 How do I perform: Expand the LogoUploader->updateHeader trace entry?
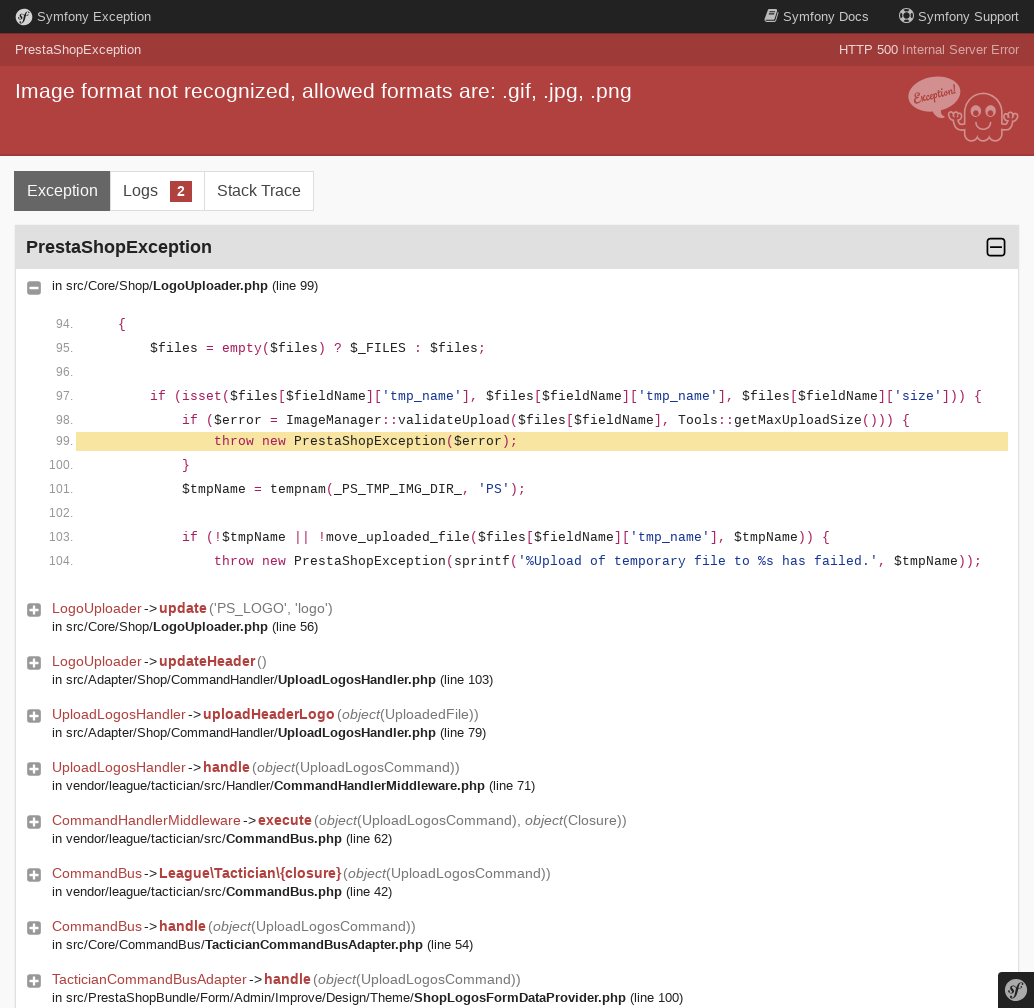pyautogui.click(x=34, y=663)
